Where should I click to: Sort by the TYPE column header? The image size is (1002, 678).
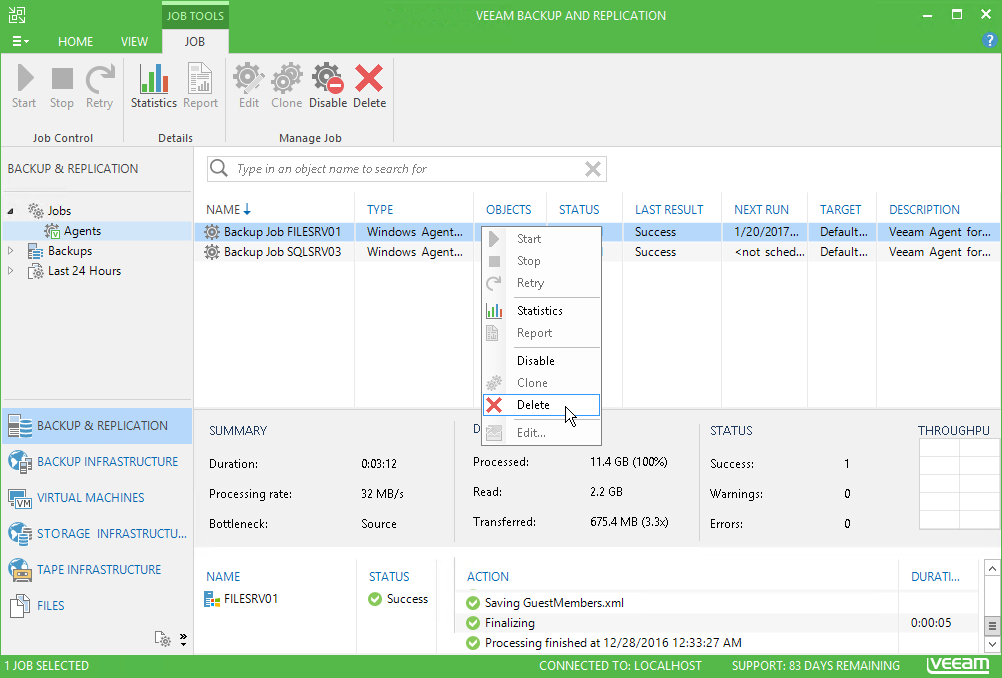pos(380,210)
